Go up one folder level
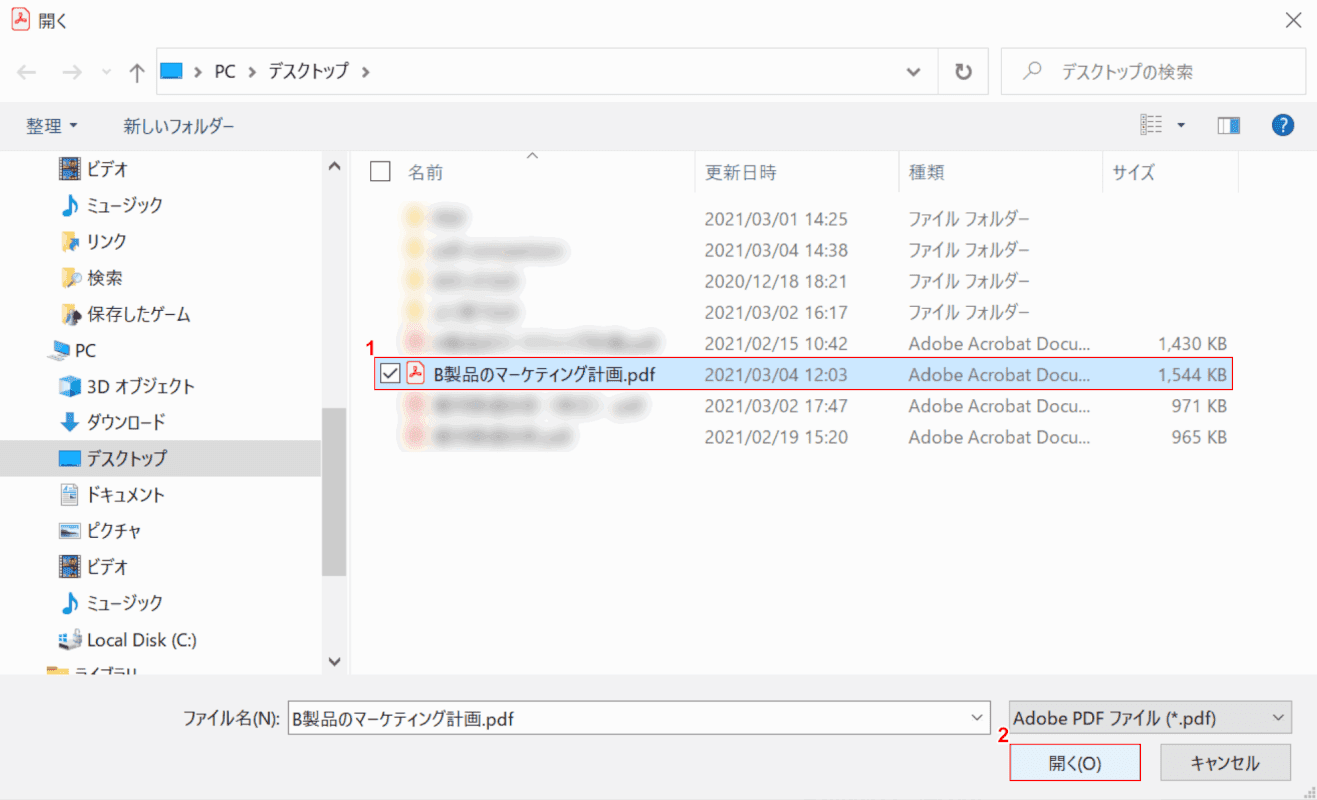 point(137,72)
